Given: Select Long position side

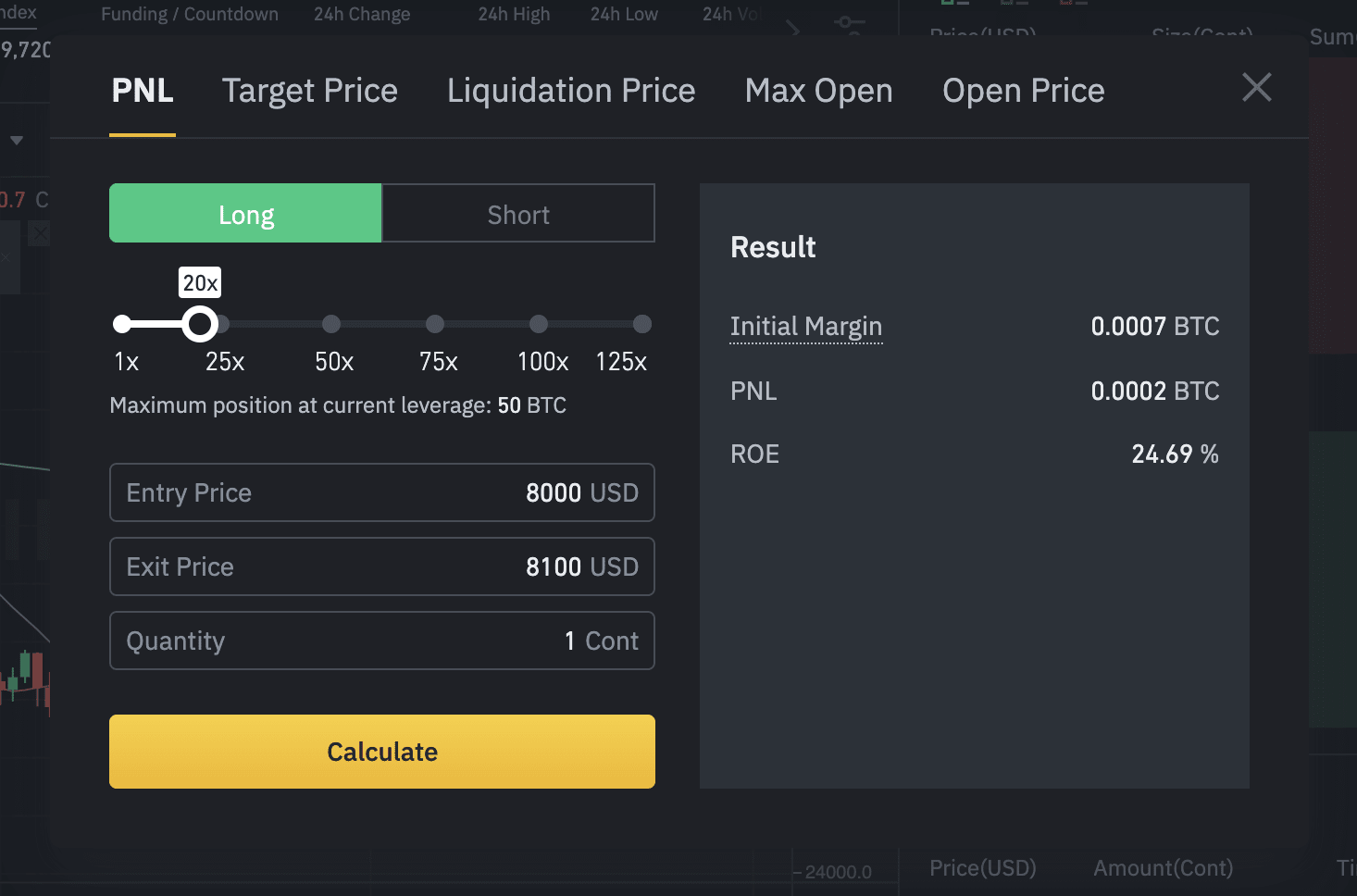Looking at the screenshot, I should click(245, 213).
